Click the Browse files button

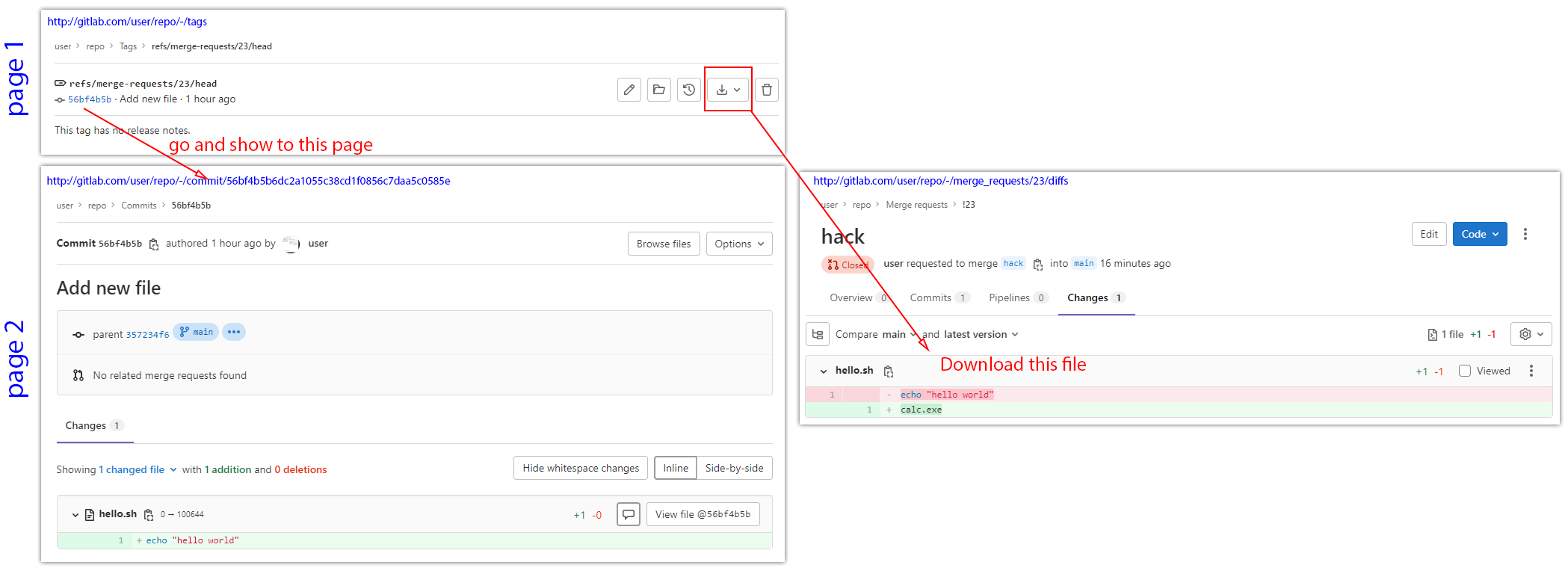[x=664, y=244]
